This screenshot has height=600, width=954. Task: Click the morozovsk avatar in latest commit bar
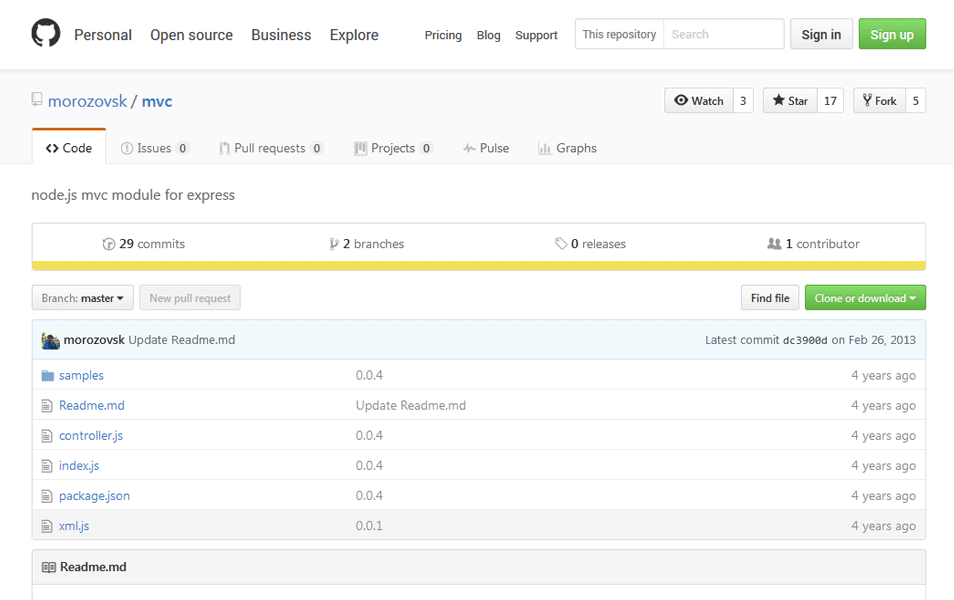coord(50,340)
